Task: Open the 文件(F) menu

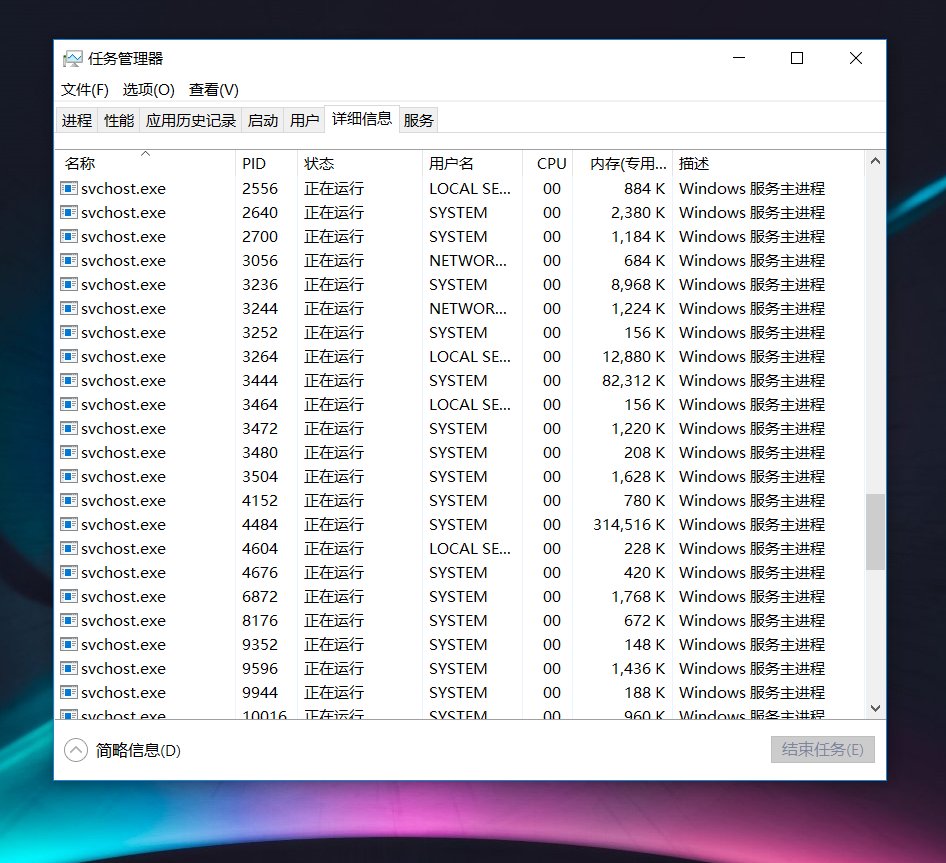Action: (x=84, y=90)
